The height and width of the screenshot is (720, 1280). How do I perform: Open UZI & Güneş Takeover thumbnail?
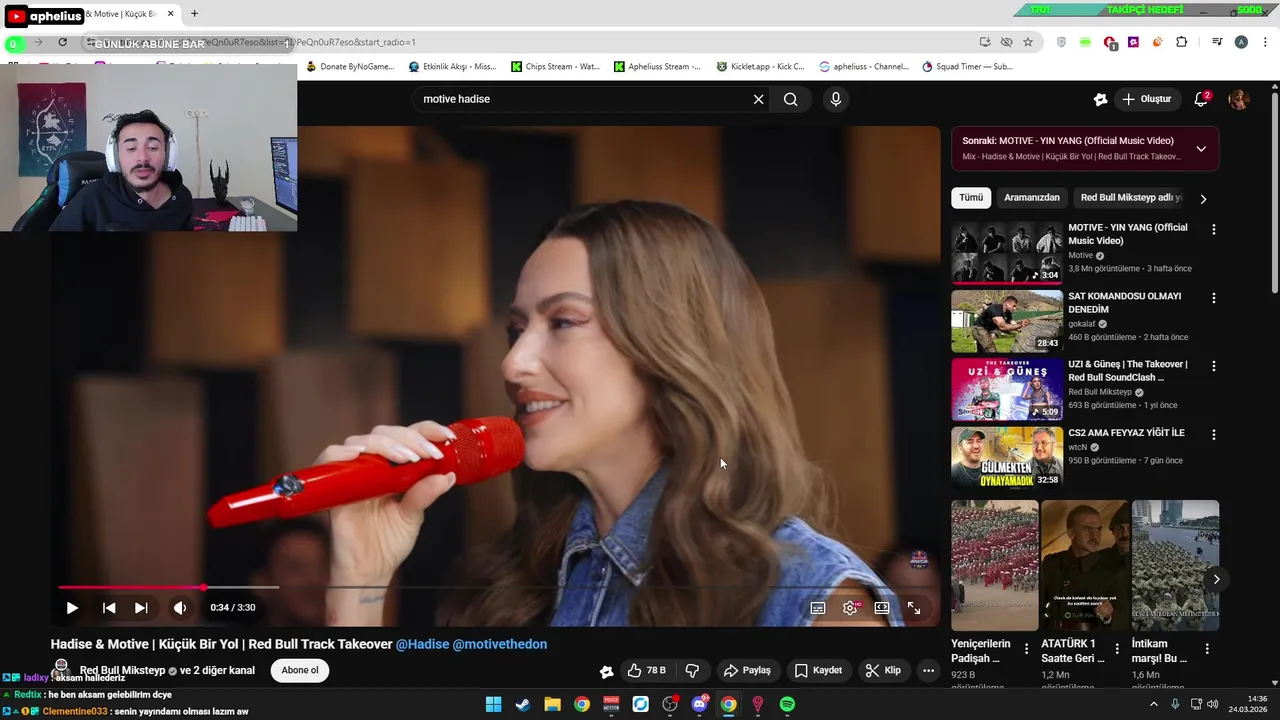1007,389
